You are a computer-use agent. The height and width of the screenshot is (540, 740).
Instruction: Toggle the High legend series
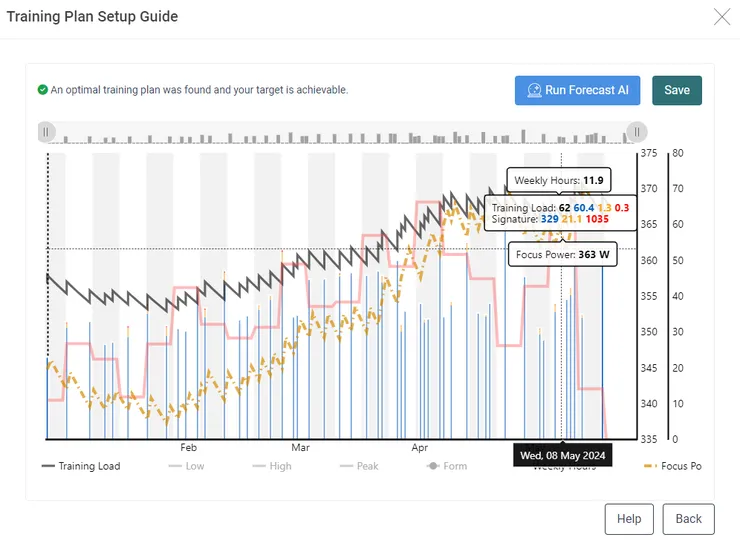coord(271,466)
